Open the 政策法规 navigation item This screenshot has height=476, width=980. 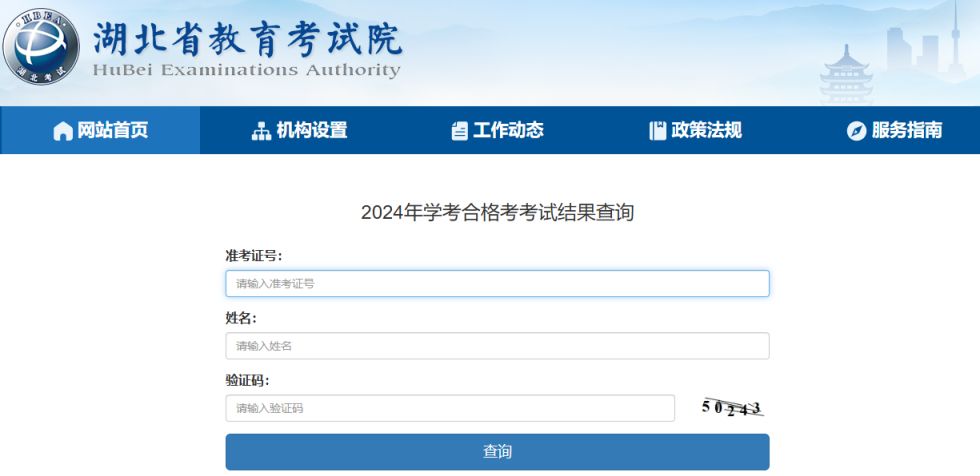[x=696, y=130]
